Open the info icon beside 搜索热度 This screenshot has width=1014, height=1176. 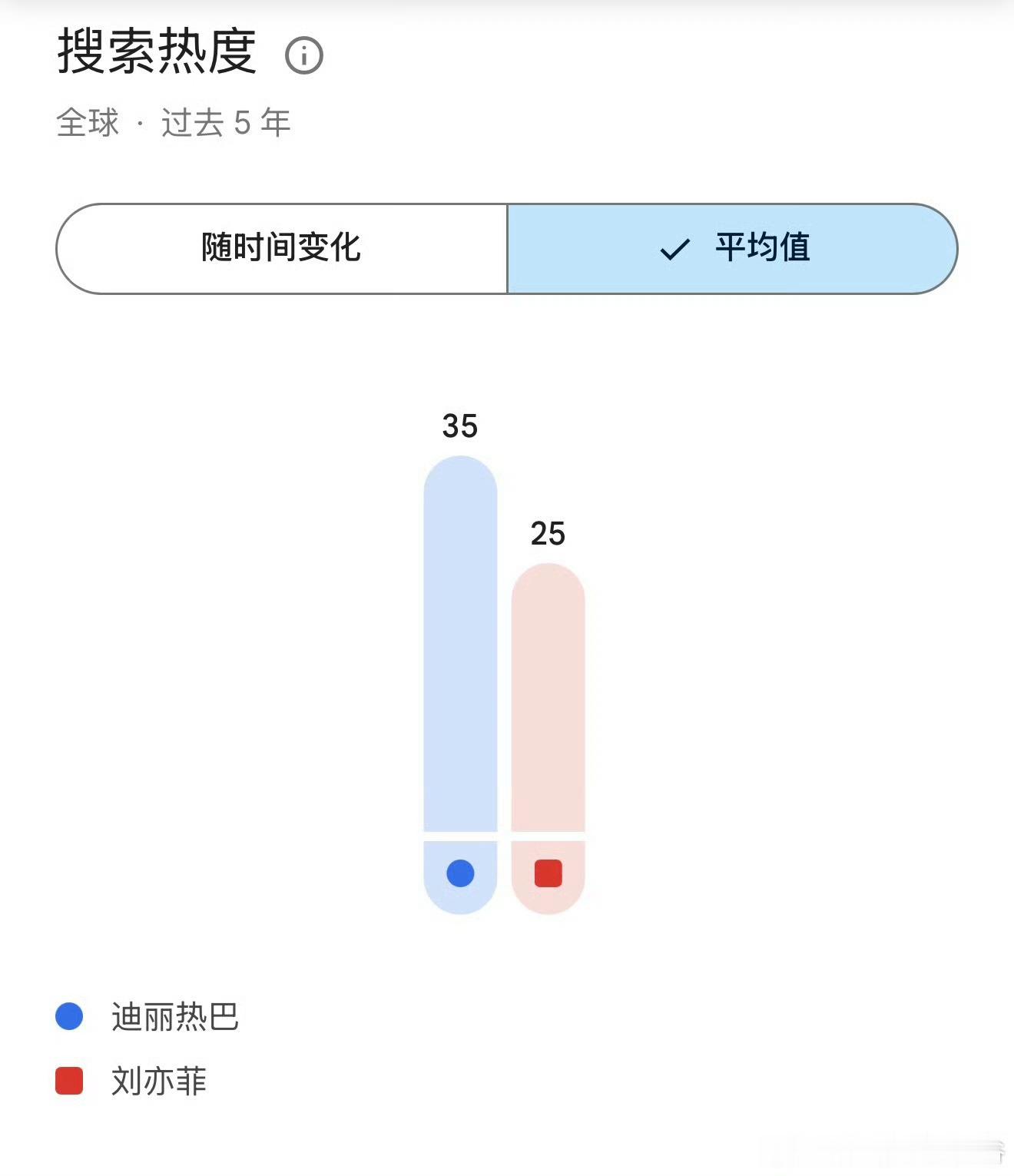point(304,55)
